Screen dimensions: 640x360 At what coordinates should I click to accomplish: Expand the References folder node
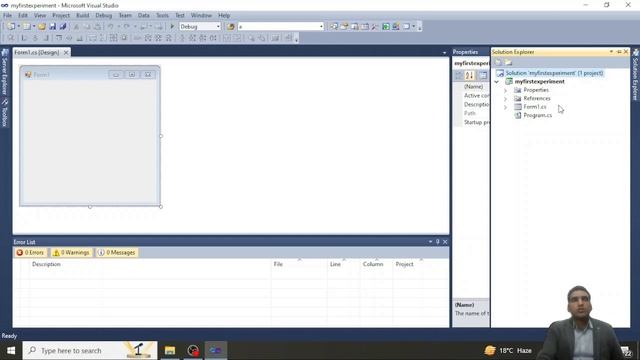point(505,99)
